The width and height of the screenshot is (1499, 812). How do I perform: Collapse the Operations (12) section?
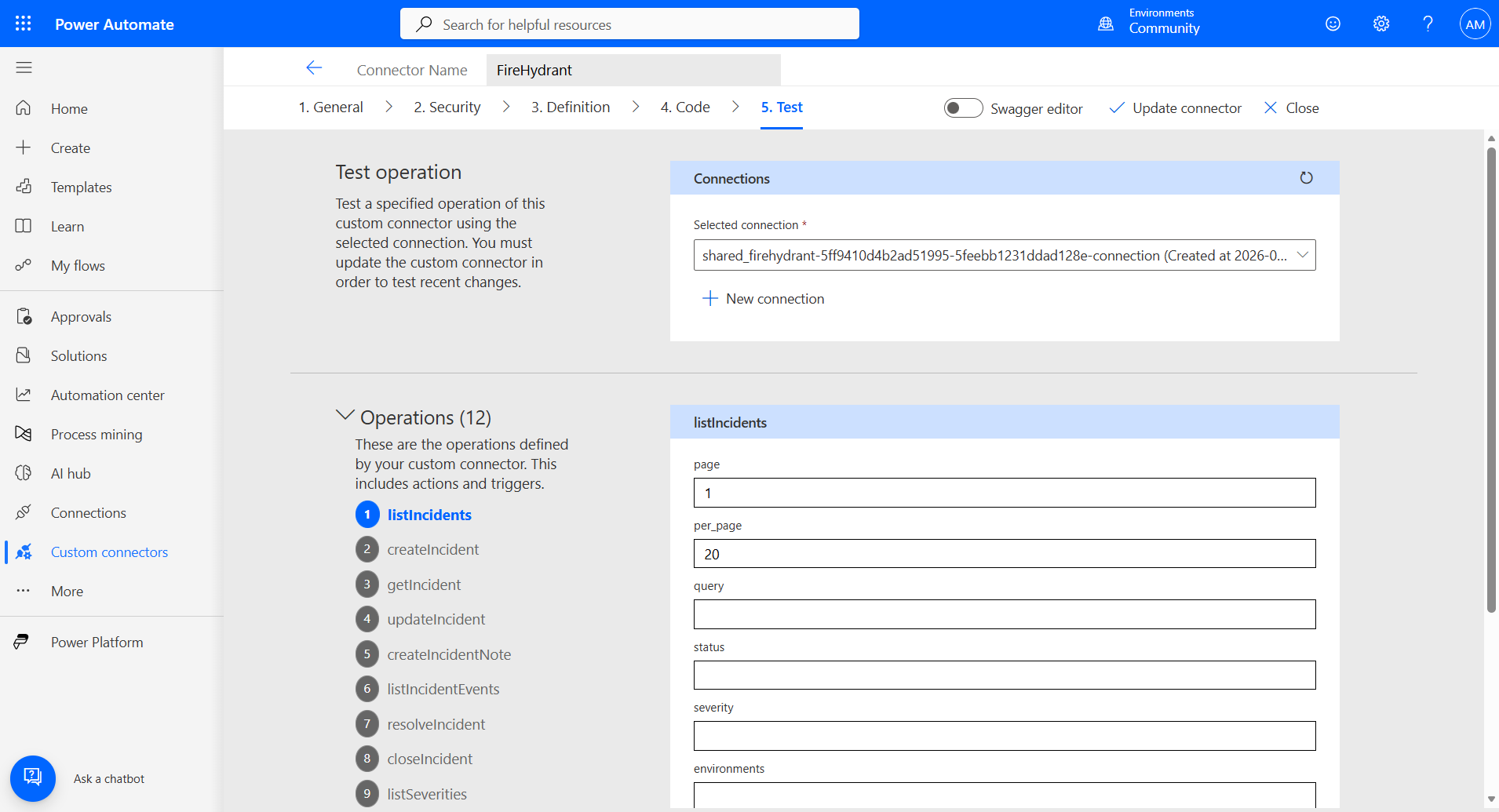(x=345, y=416)
